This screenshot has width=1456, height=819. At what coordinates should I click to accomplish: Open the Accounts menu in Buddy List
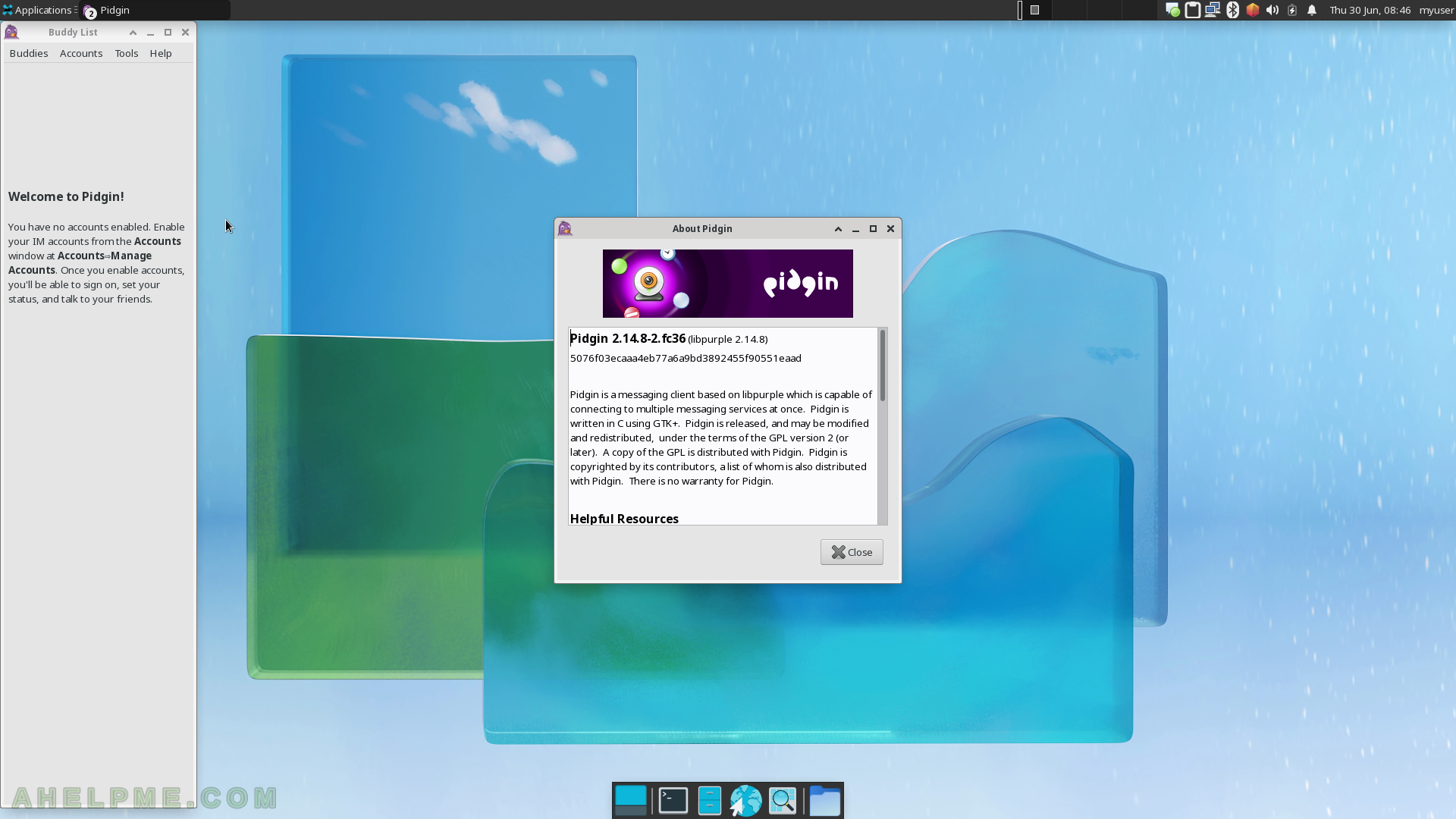pos(81,53)
